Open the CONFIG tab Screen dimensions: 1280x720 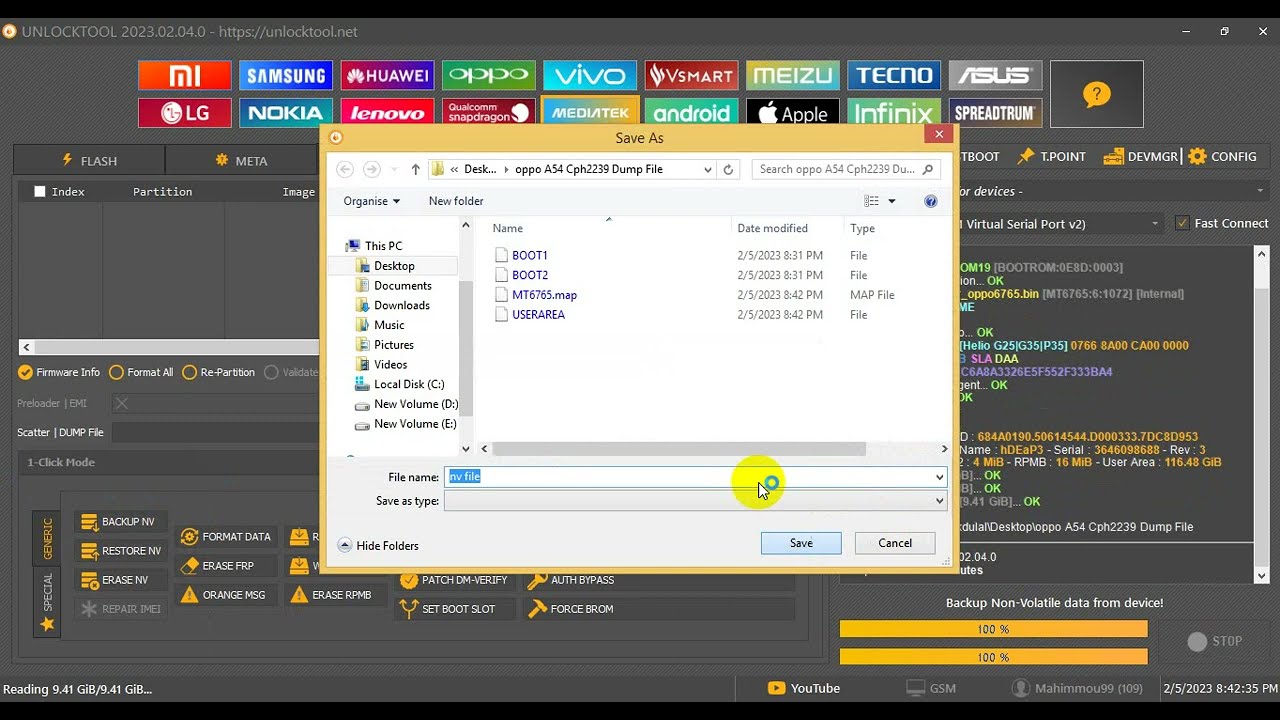click(x=1222, y=157)
